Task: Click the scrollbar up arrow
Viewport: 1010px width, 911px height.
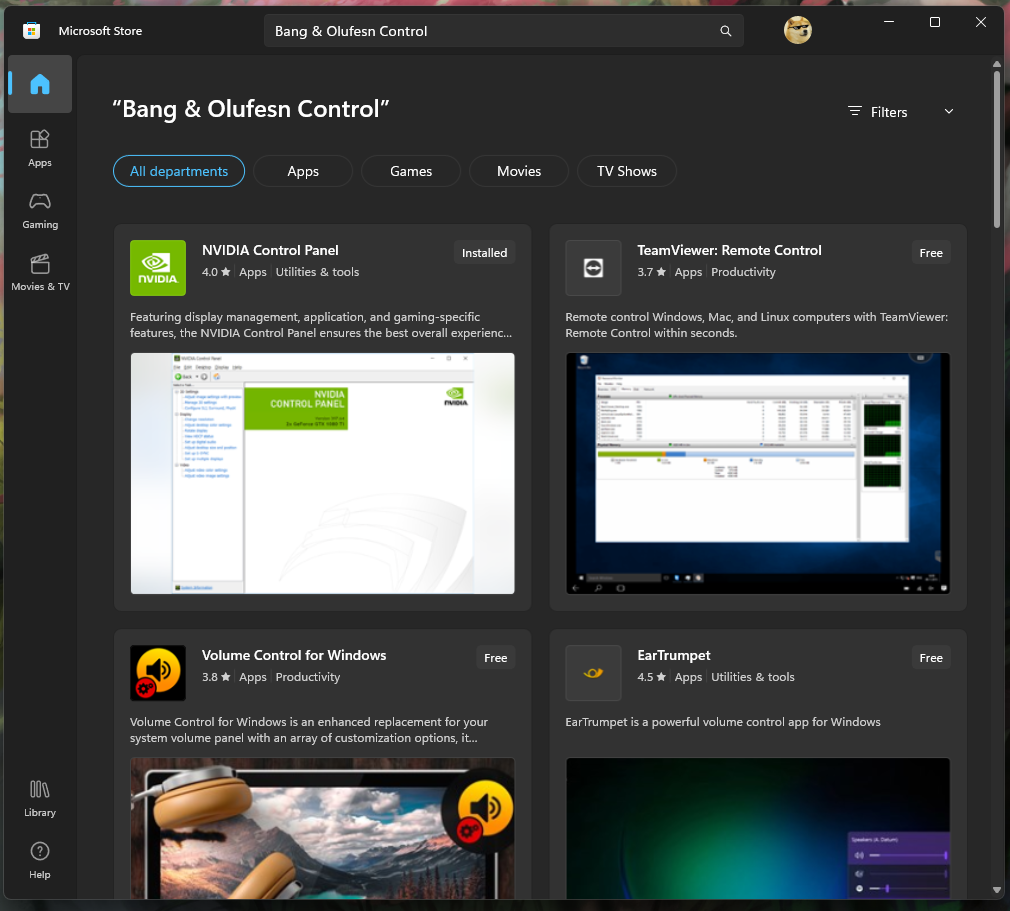Action: pyautogui.click(x=996, y=64)
